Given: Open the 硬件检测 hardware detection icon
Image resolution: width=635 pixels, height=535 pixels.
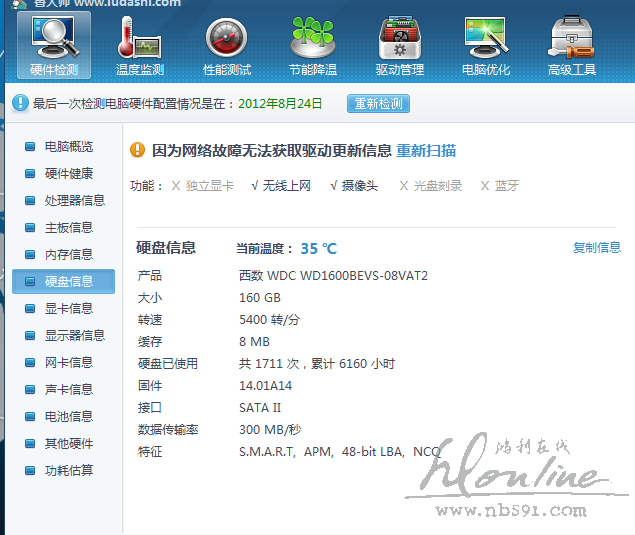Looking at the screenshot, I should click(x=54, y=44).
